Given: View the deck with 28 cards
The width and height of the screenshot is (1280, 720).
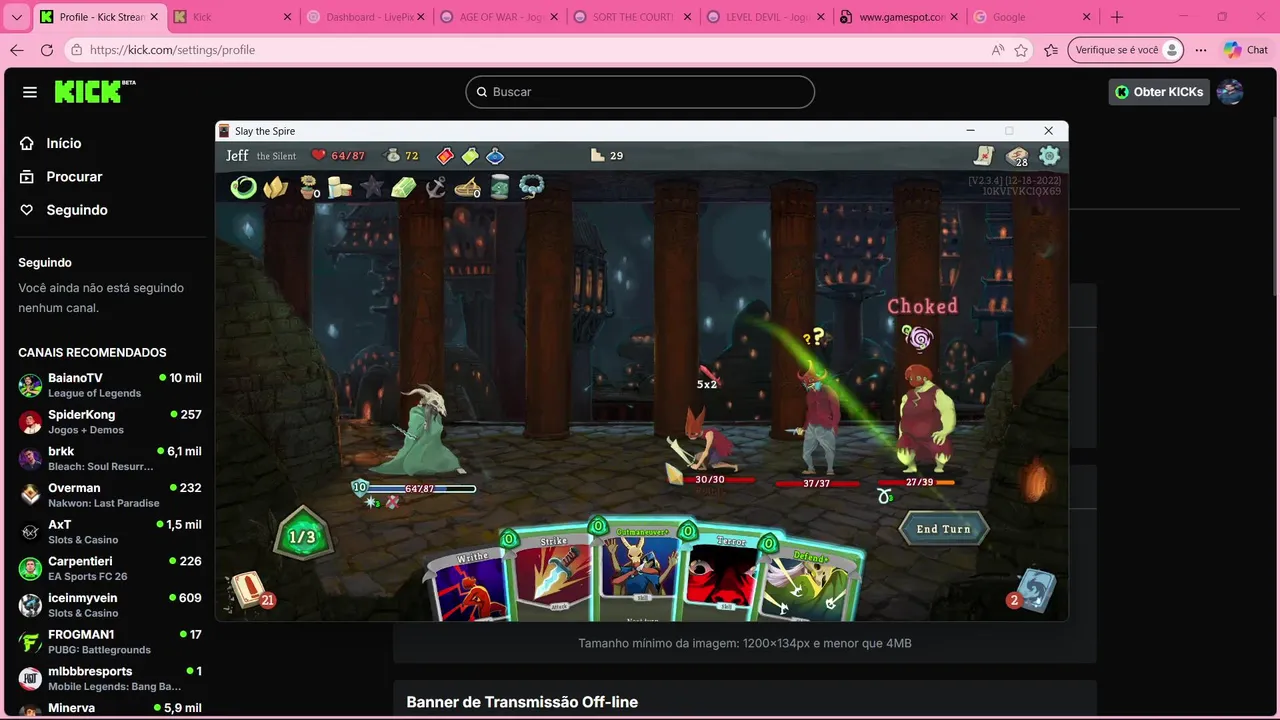Looking at the screenshot, I should point(1017,156).
